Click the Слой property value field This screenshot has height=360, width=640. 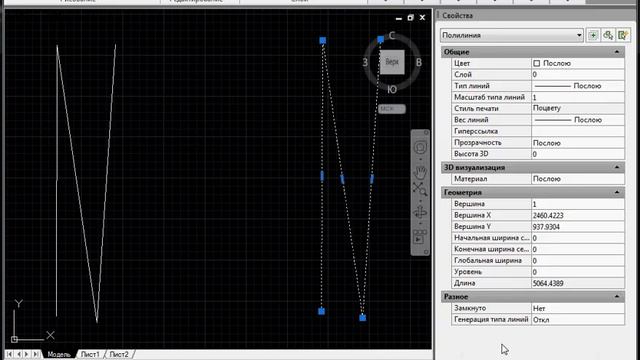pos(578,75)
